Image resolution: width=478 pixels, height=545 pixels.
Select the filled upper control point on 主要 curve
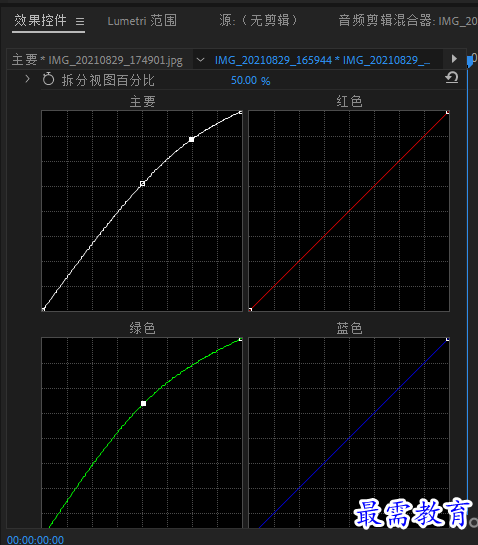(192, 139)
